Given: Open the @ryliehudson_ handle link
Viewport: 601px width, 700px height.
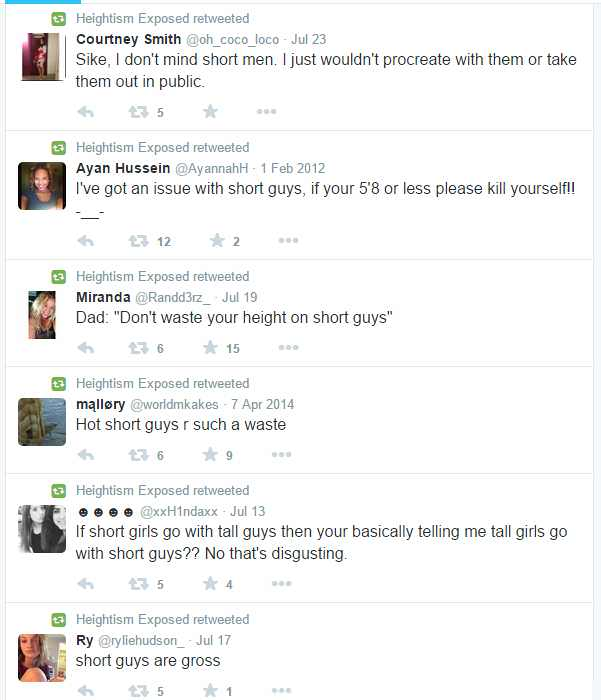Looking at the screenshot, I should [x=141, y=641].
